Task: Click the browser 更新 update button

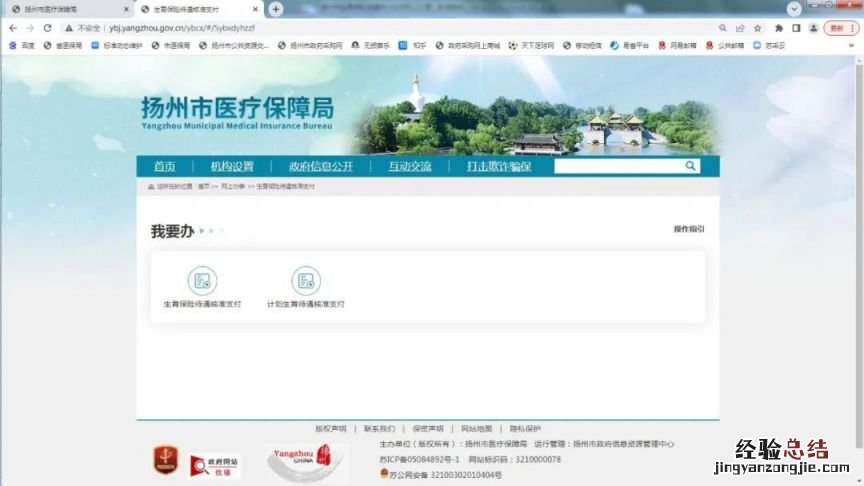Action: (841, 28)
